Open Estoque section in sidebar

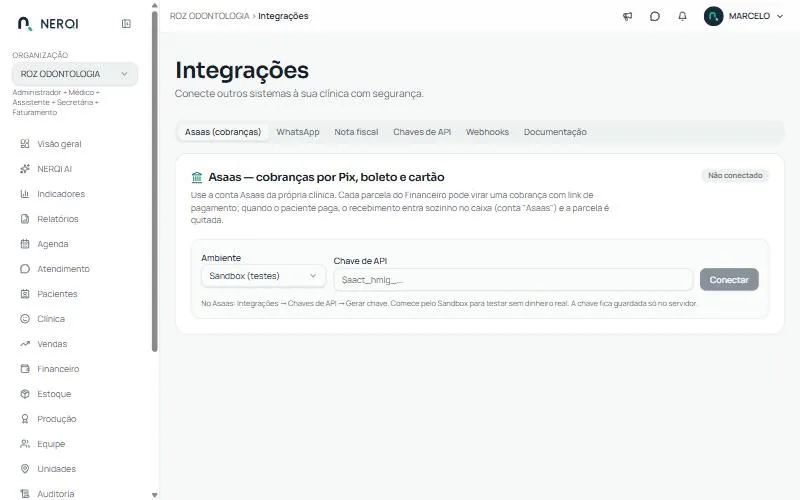(x=54, y=394)
